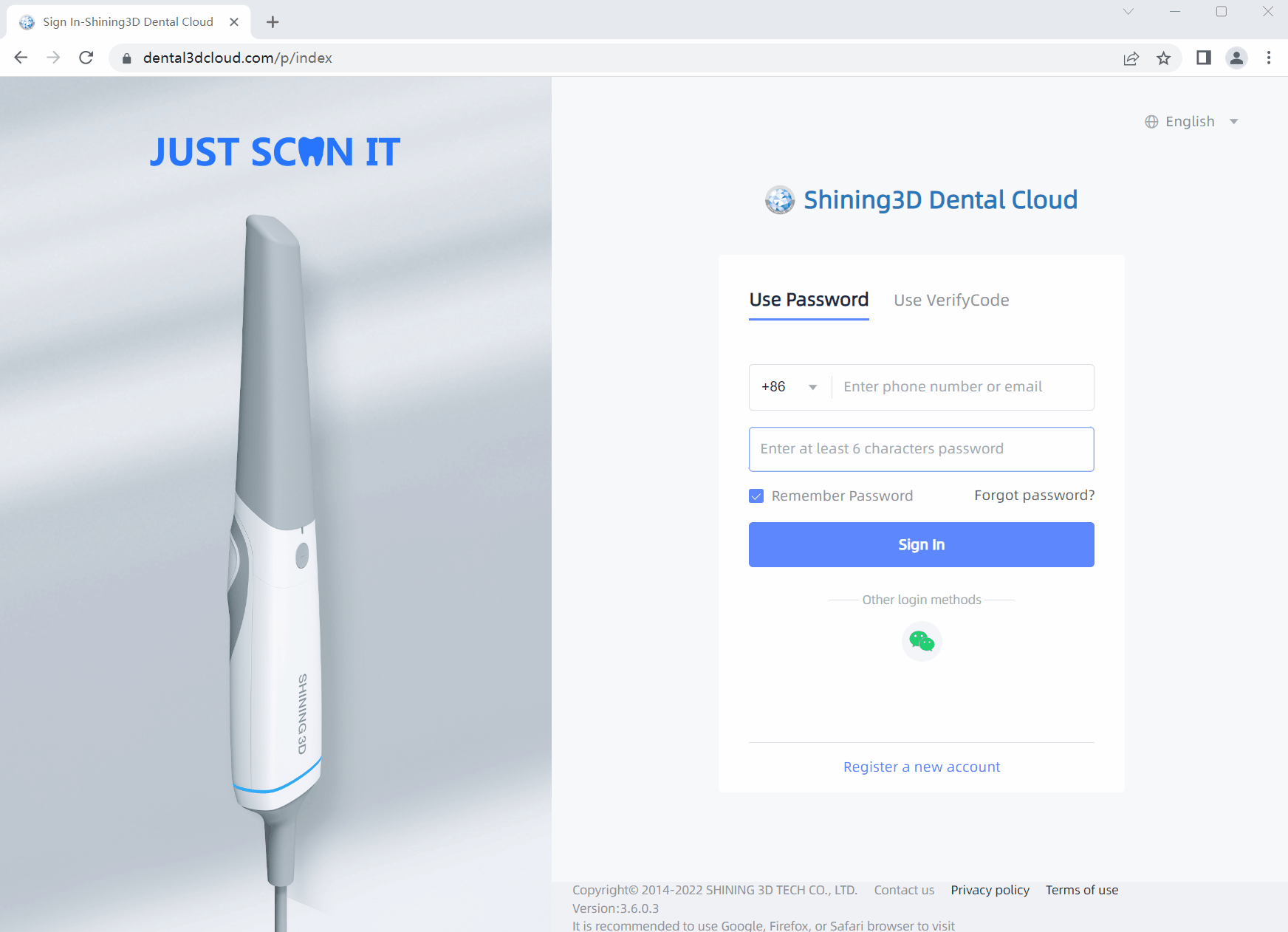Open a new browser tab
Screen dimensions: 1288x932
(x=273, y=22)
